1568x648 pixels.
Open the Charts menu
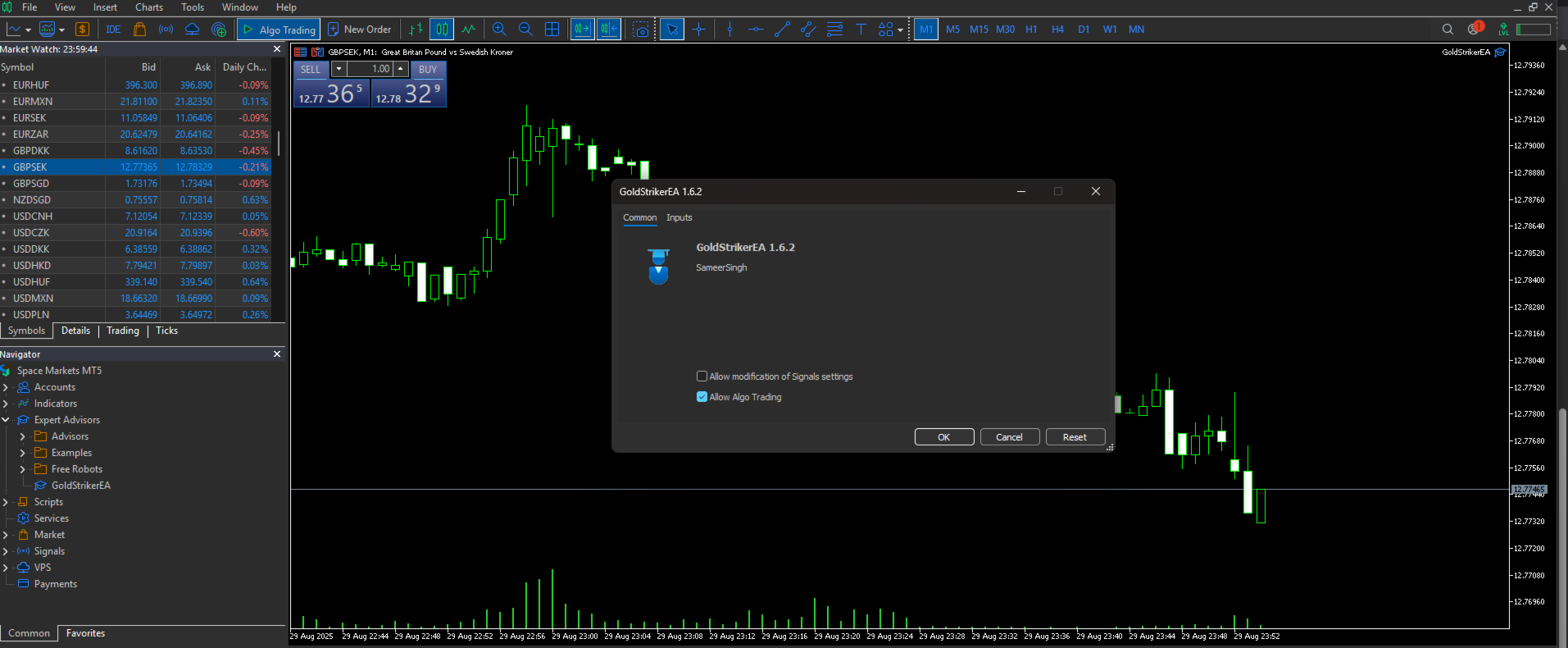point(149,7)
